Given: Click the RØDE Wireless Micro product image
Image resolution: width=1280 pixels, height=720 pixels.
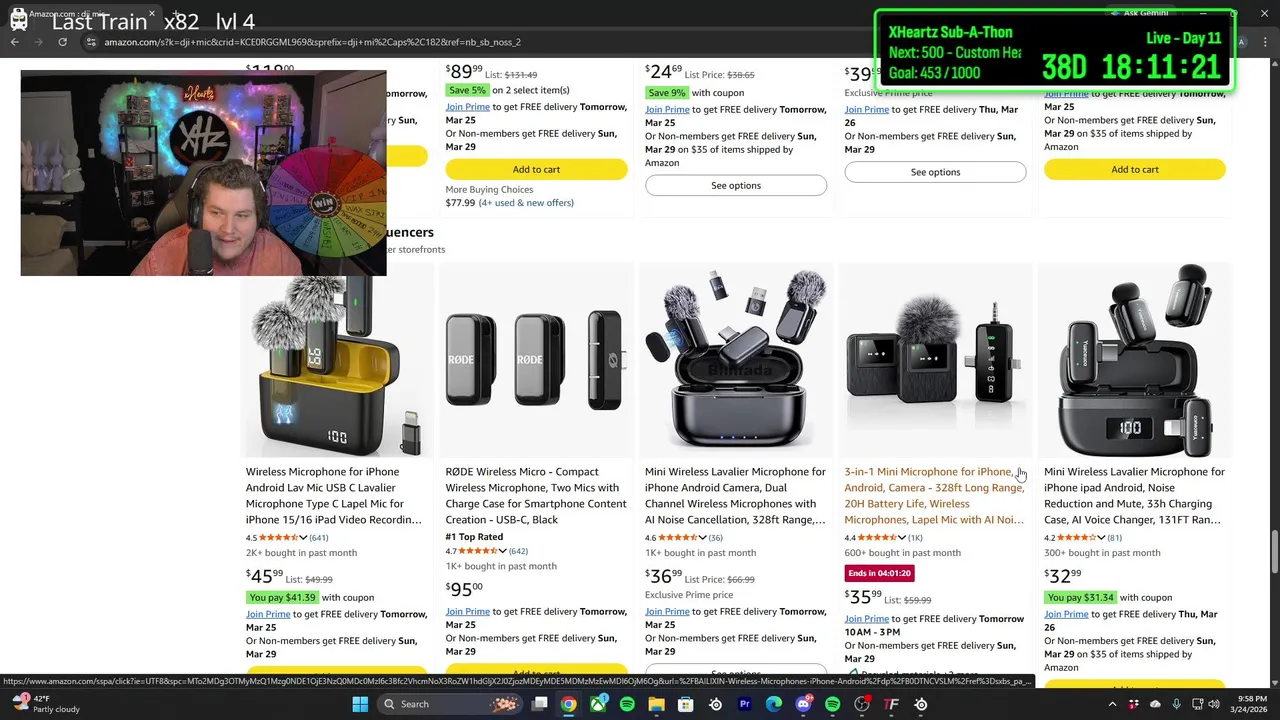Looking at the screenshot, I should coord(536,360).
